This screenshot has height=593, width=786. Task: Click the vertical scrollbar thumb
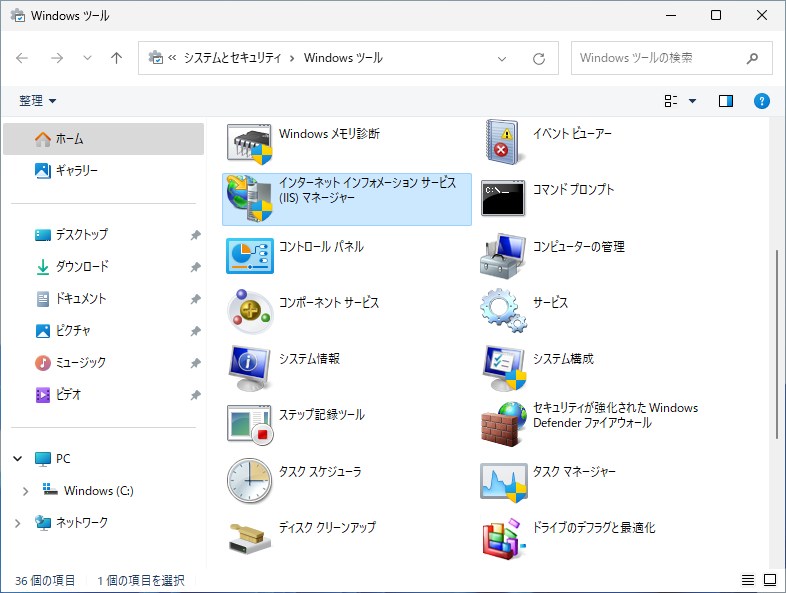point(777,343)
